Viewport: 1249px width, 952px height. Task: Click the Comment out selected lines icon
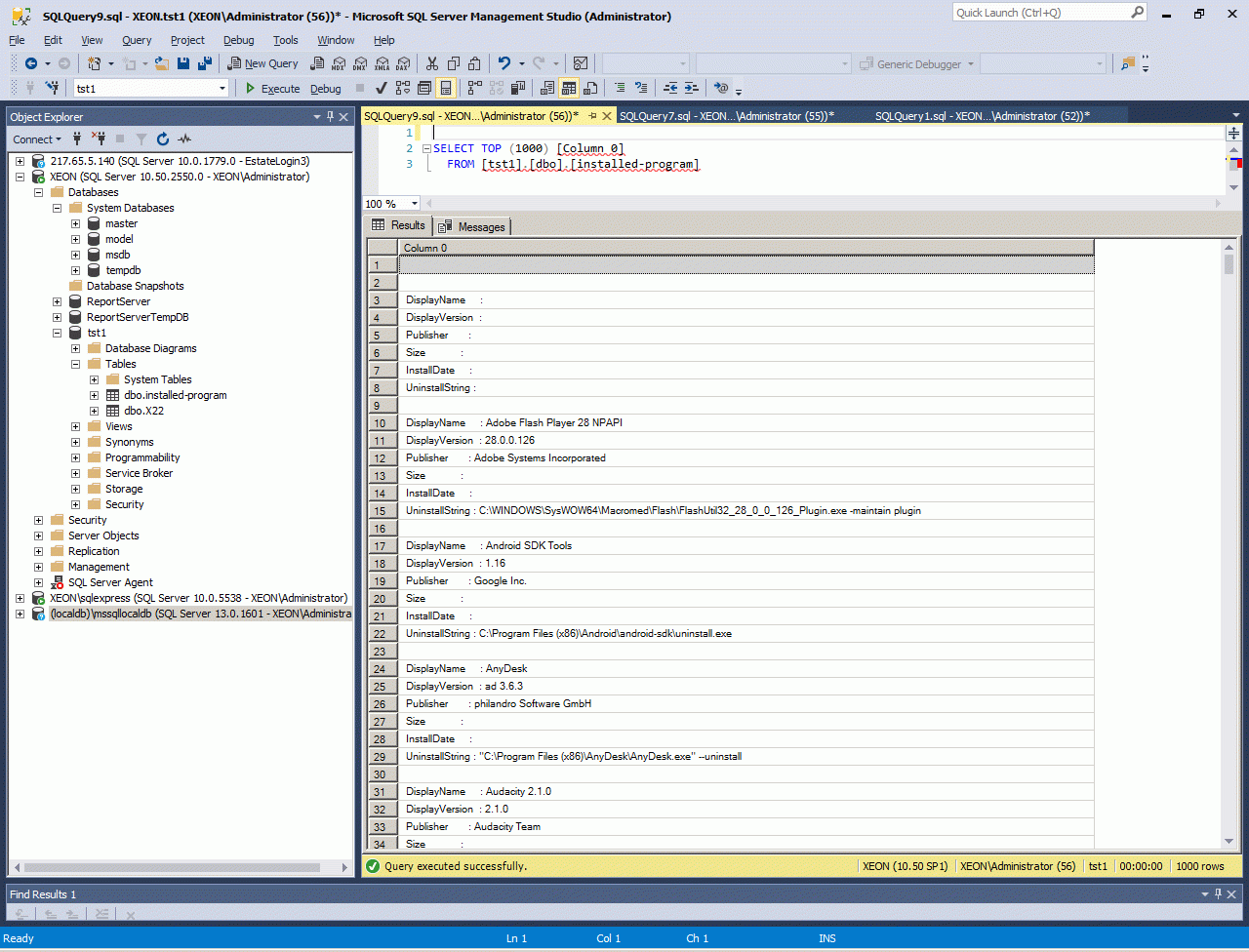tap(620, 89)
